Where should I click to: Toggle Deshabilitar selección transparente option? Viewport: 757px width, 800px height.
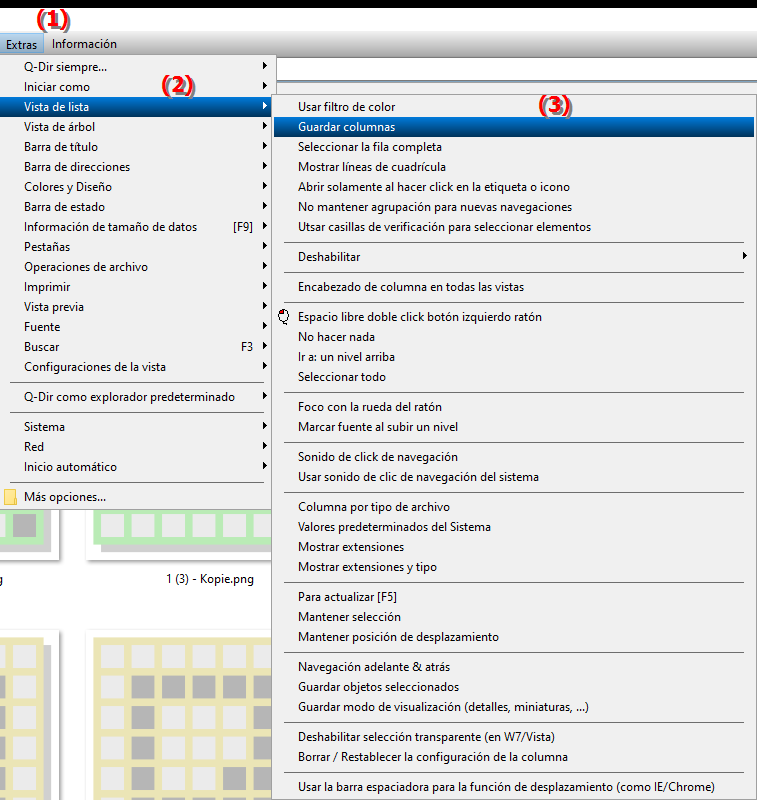514,737
